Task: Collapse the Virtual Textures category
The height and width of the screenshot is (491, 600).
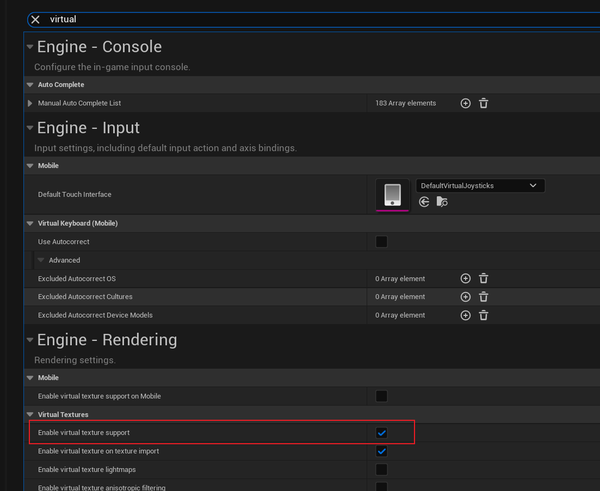Action: (29, 414)
